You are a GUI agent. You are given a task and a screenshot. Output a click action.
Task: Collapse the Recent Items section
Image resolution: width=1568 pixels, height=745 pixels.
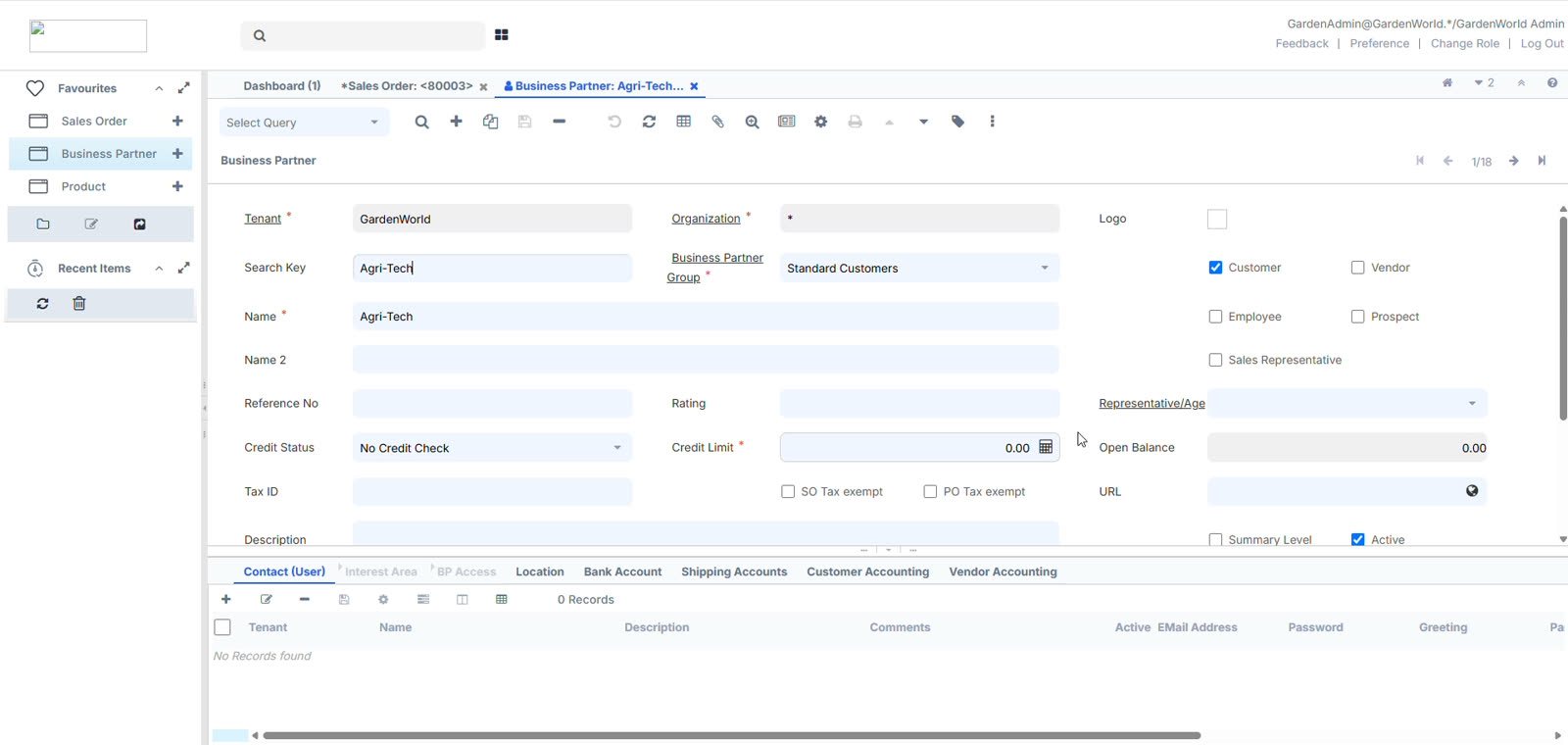[159, 269]
